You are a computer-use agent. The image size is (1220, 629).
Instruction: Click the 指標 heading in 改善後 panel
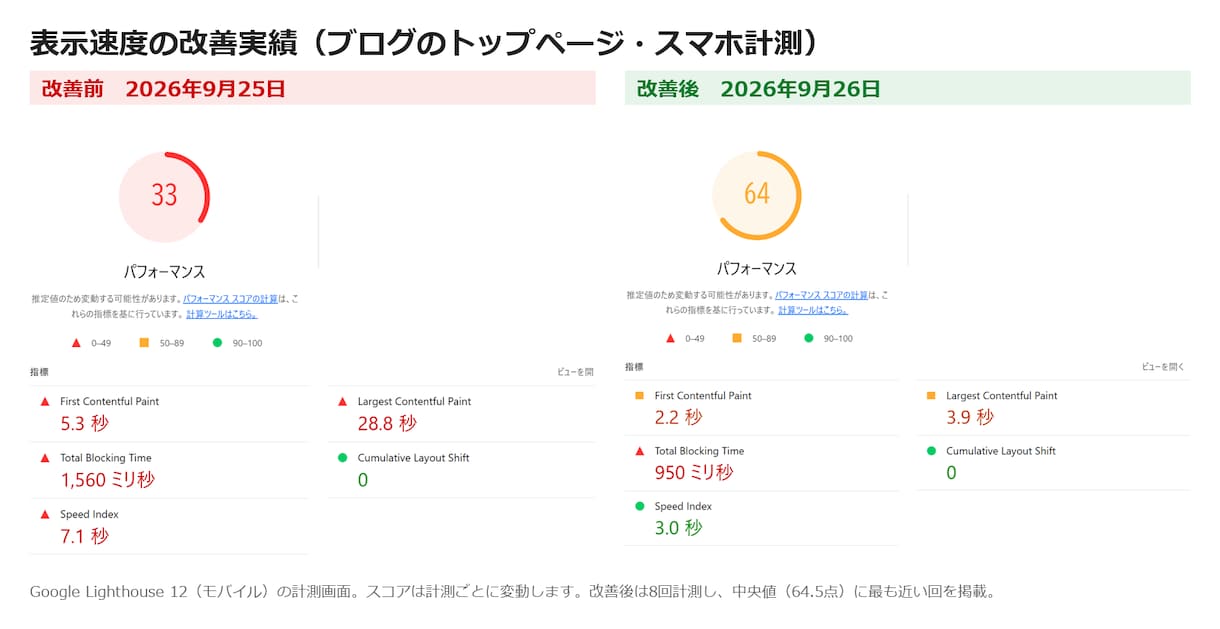click(634, 367)
